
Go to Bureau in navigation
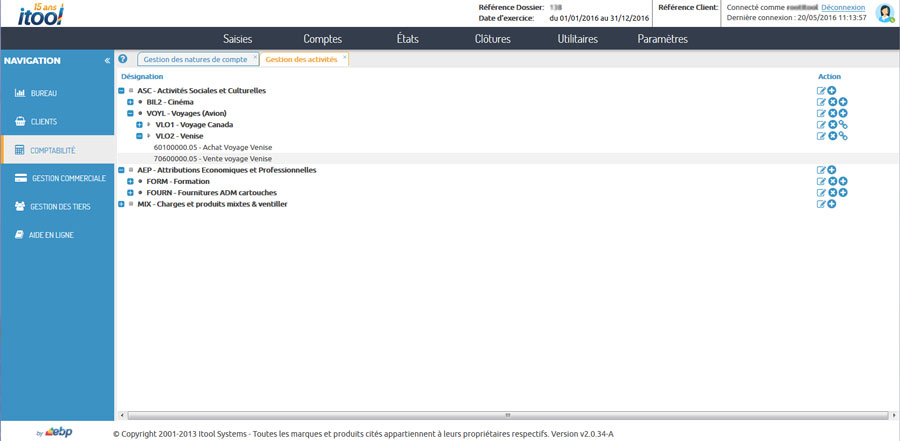[x=57, y=93]
